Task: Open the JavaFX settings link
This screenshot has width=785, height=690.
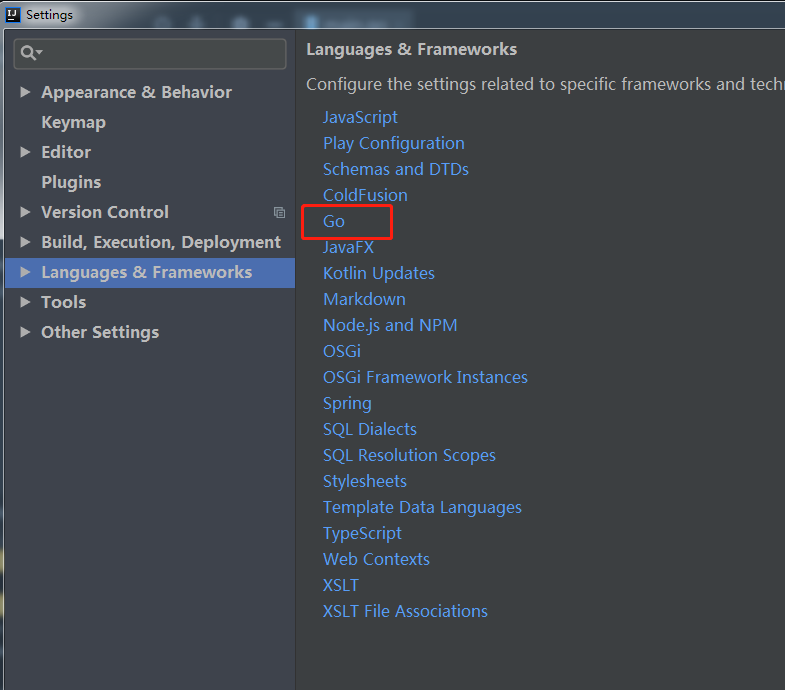Action: coord(348,247)
